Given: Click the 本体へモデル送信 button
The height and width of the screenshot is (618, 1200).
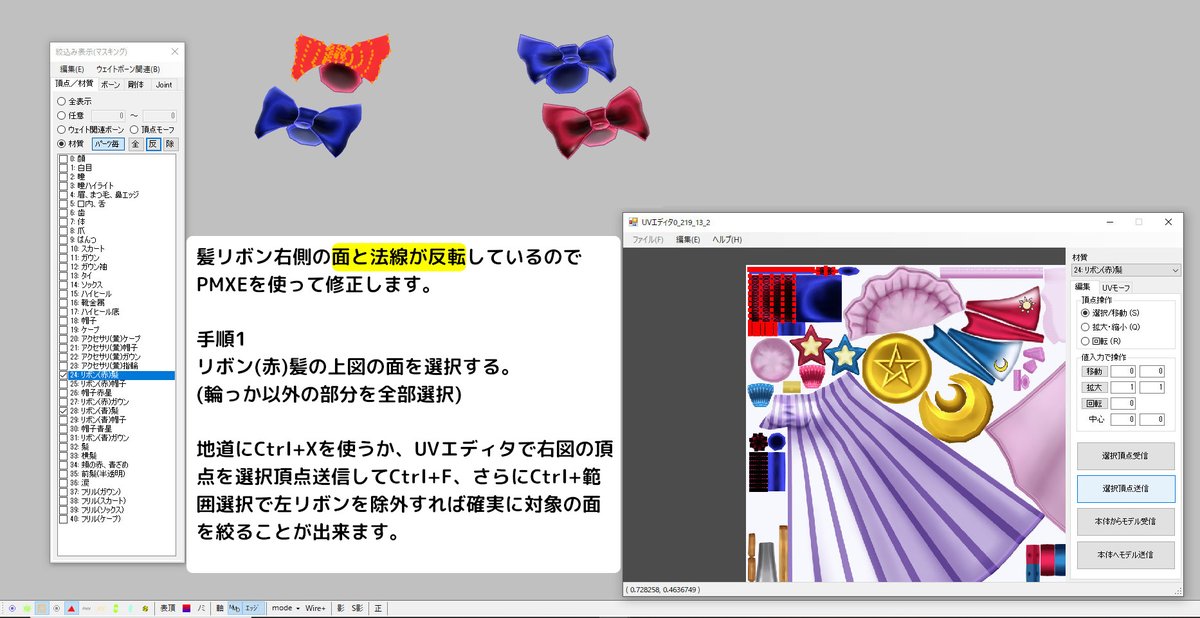Looking at the screenshot, I should tap(1125, 555).
